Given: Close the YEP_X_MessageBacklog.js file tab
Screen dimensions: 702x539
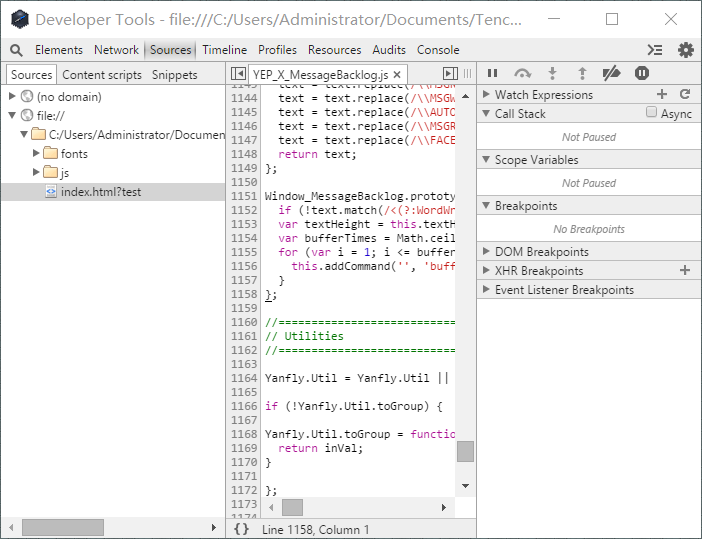Looking at the screenshot, I should coord(397,74).
